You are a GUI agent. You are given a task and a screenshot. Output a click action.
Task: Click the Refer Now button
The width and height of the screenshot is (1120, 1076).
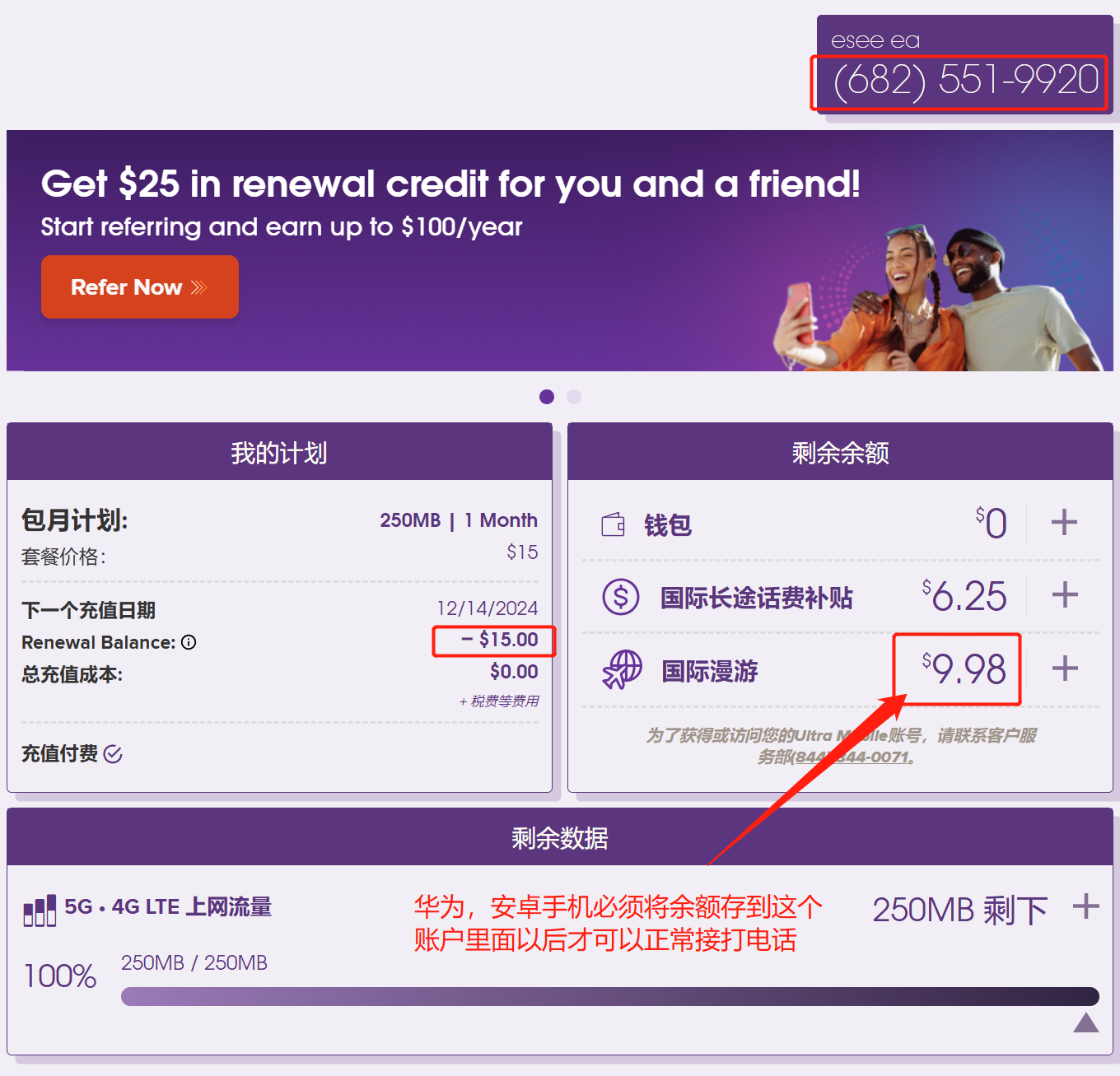[140, 286]
